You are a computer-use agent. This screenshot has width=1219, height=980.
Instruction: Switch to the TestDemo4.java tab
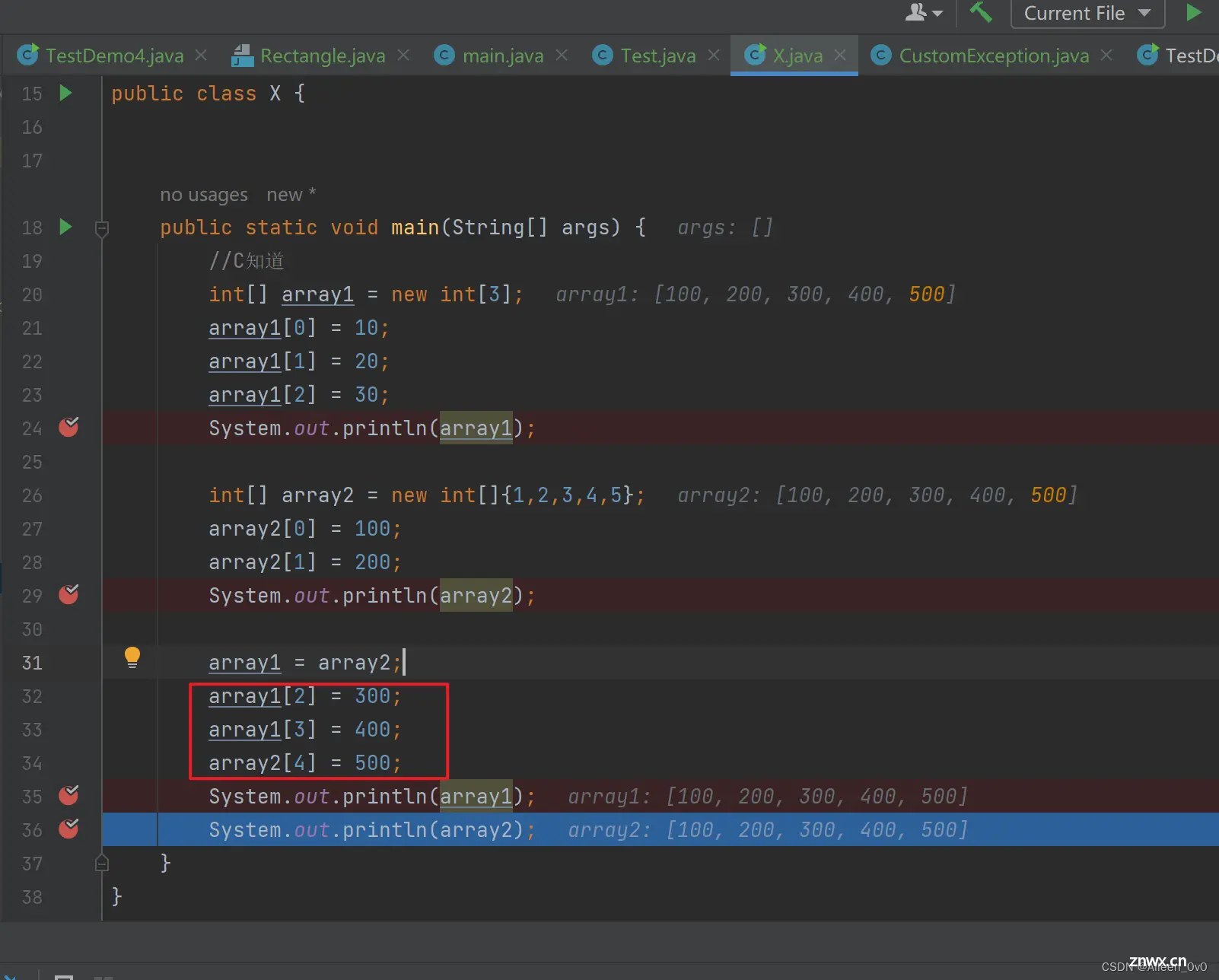[x=114, y=56]
